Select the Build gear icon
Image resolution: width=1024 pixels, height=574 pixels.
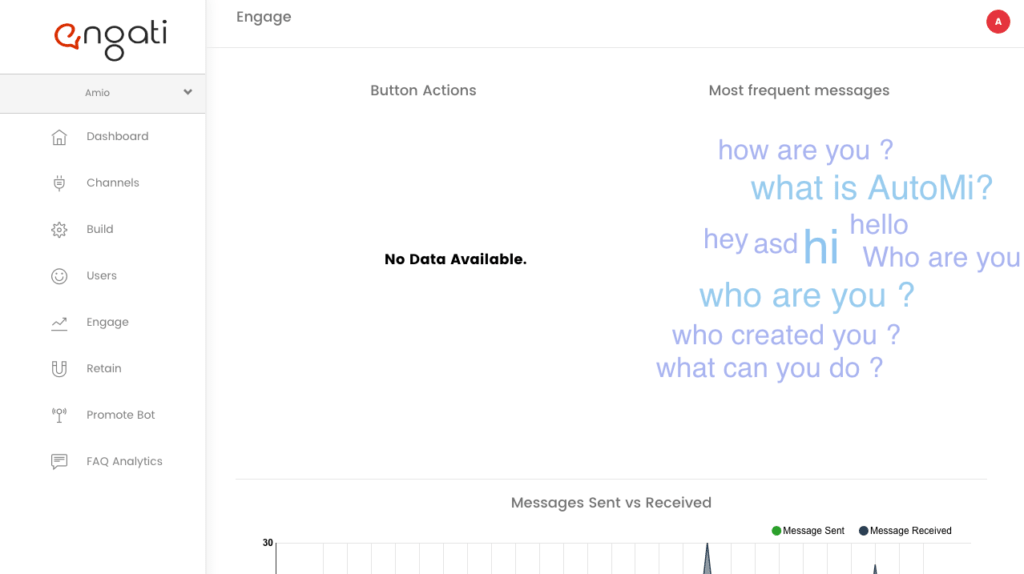59,230
